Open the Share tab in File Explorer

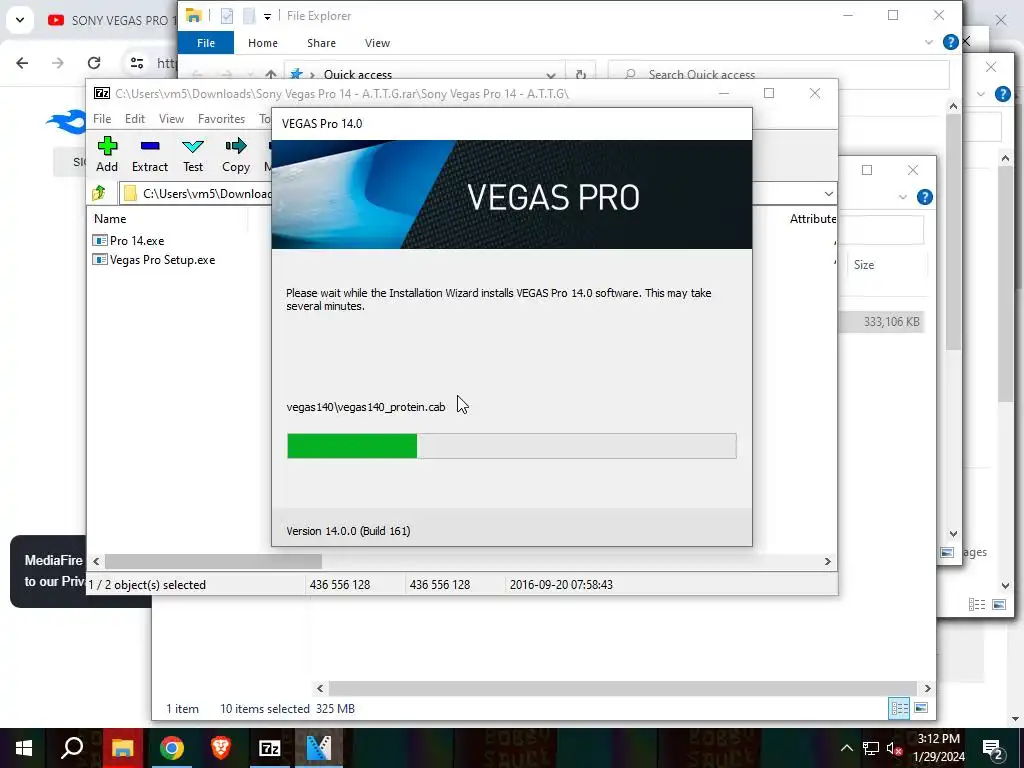(321, 43)
